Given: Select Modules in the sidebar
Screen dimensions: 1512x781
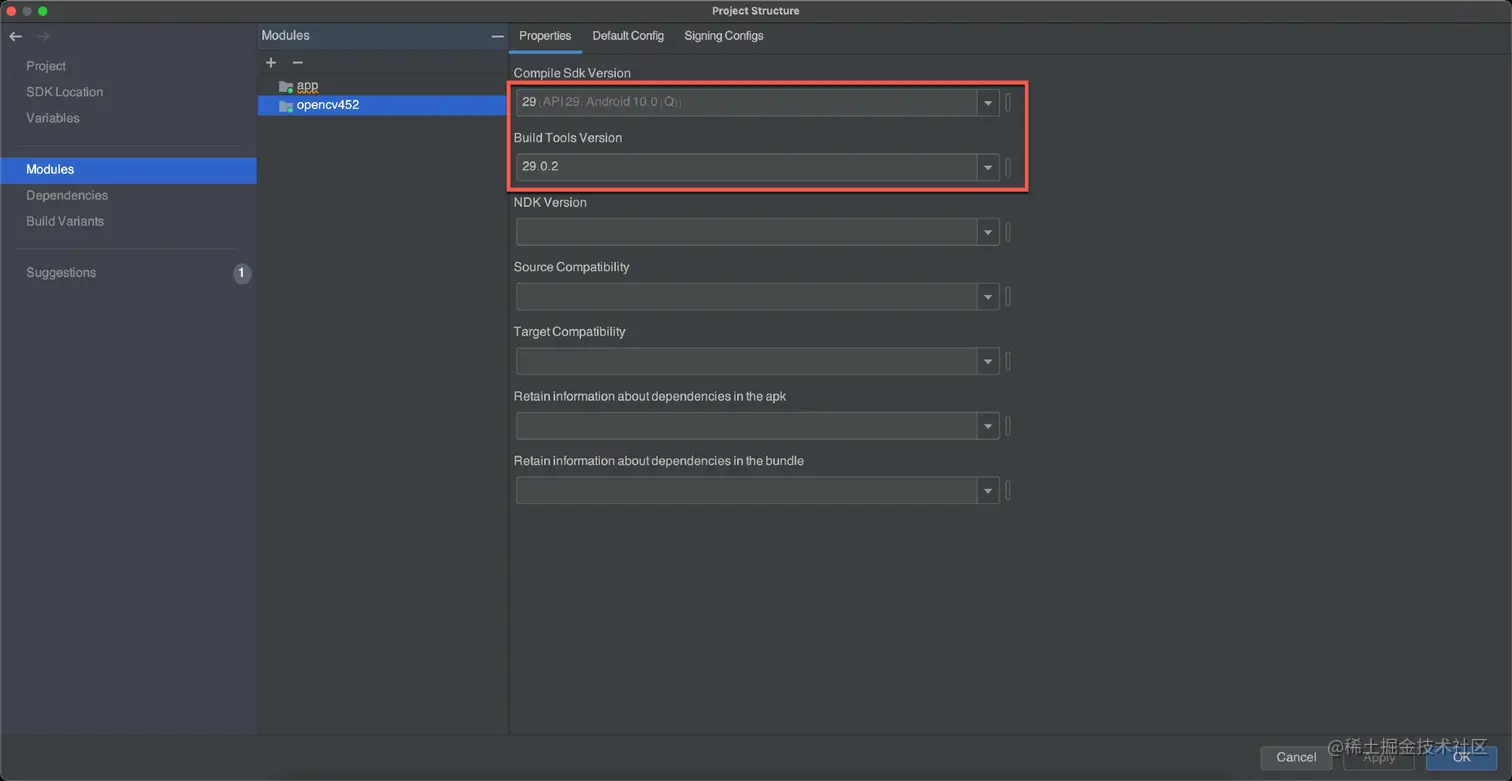Looking at the screenshot, I should 128,170.
